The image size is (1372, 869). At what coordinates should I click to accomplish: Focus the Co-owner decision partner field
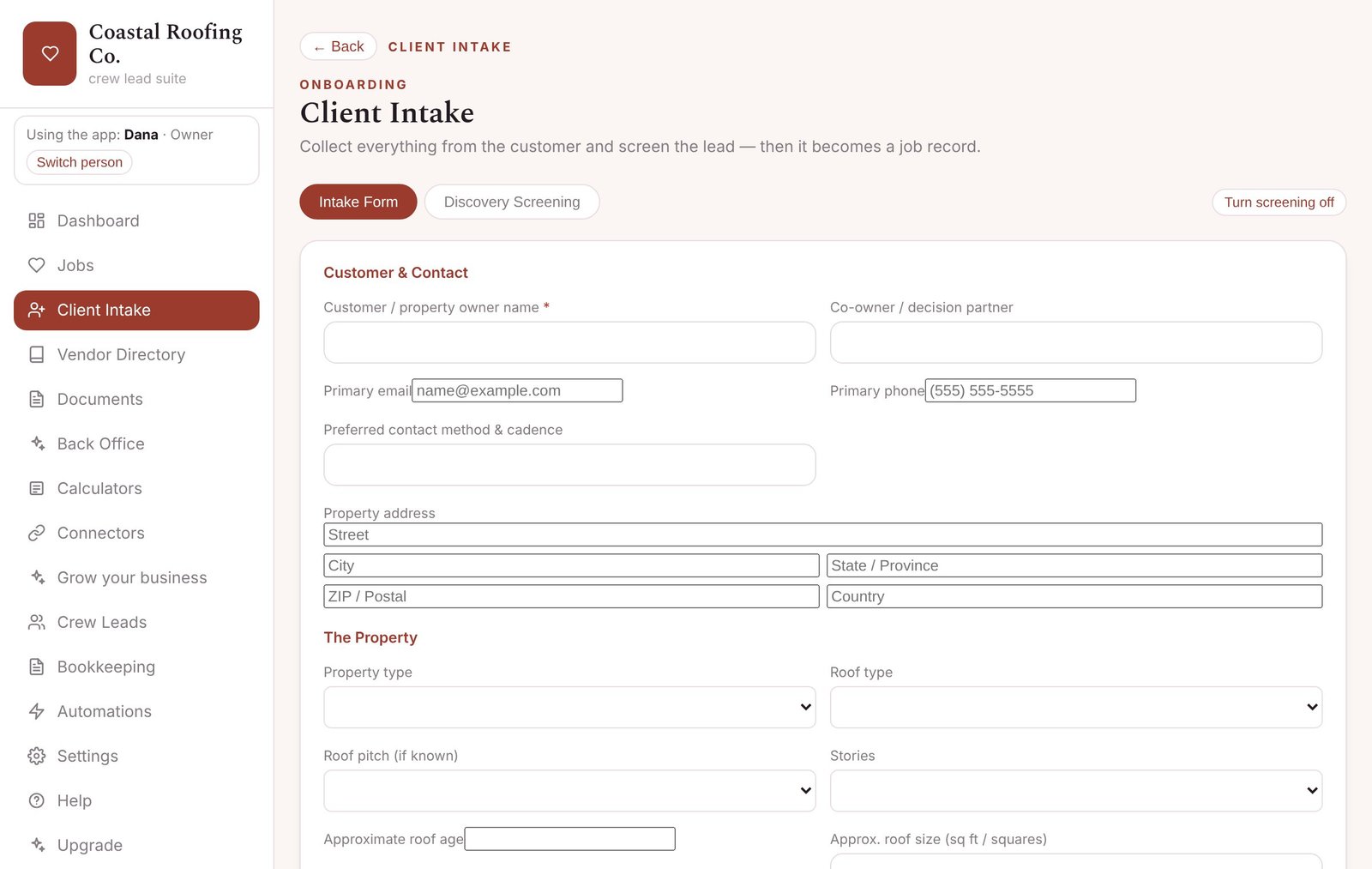coord(1075,342)
